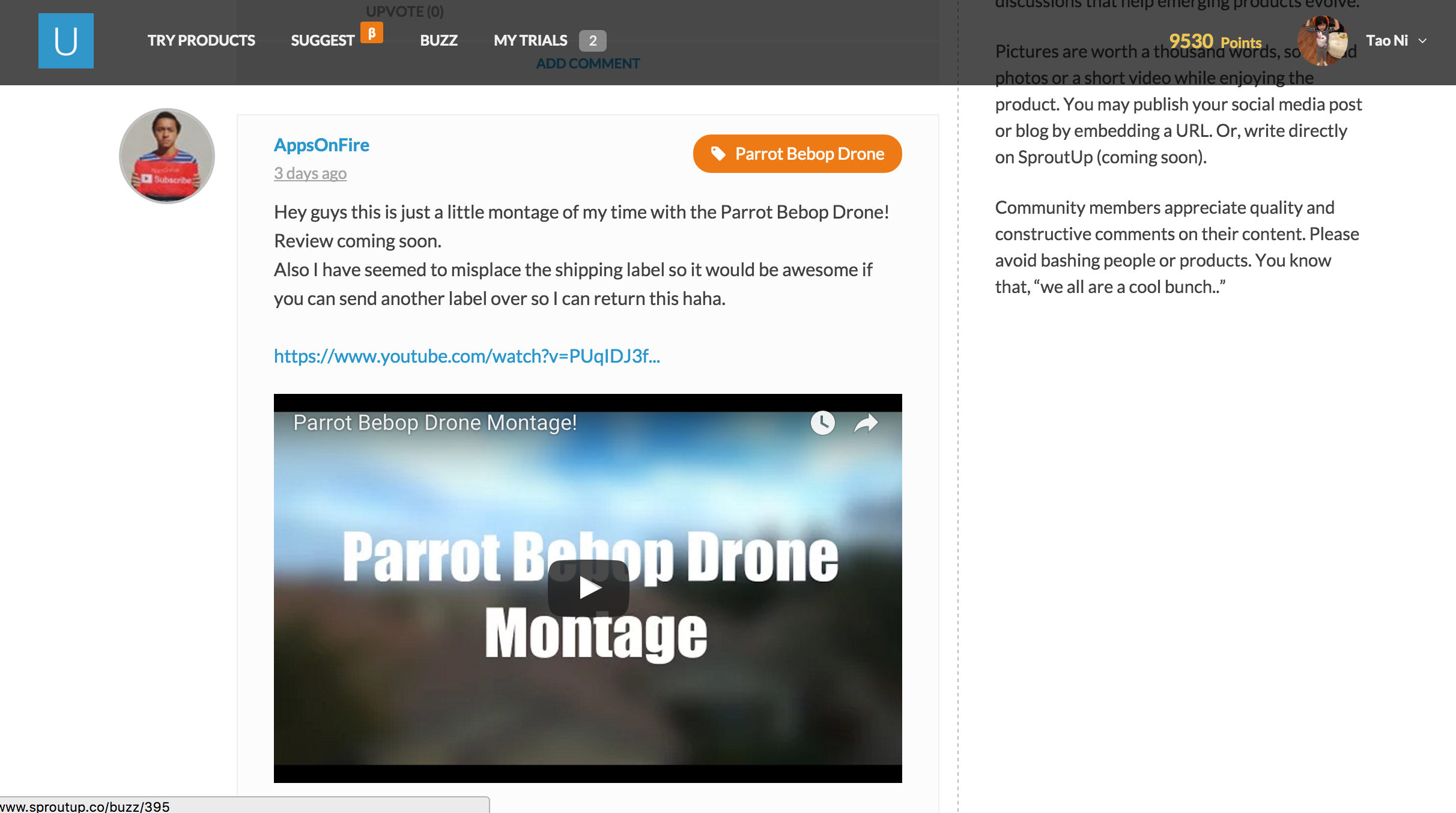Open the YouTube watch URL link

click(467, 356)
